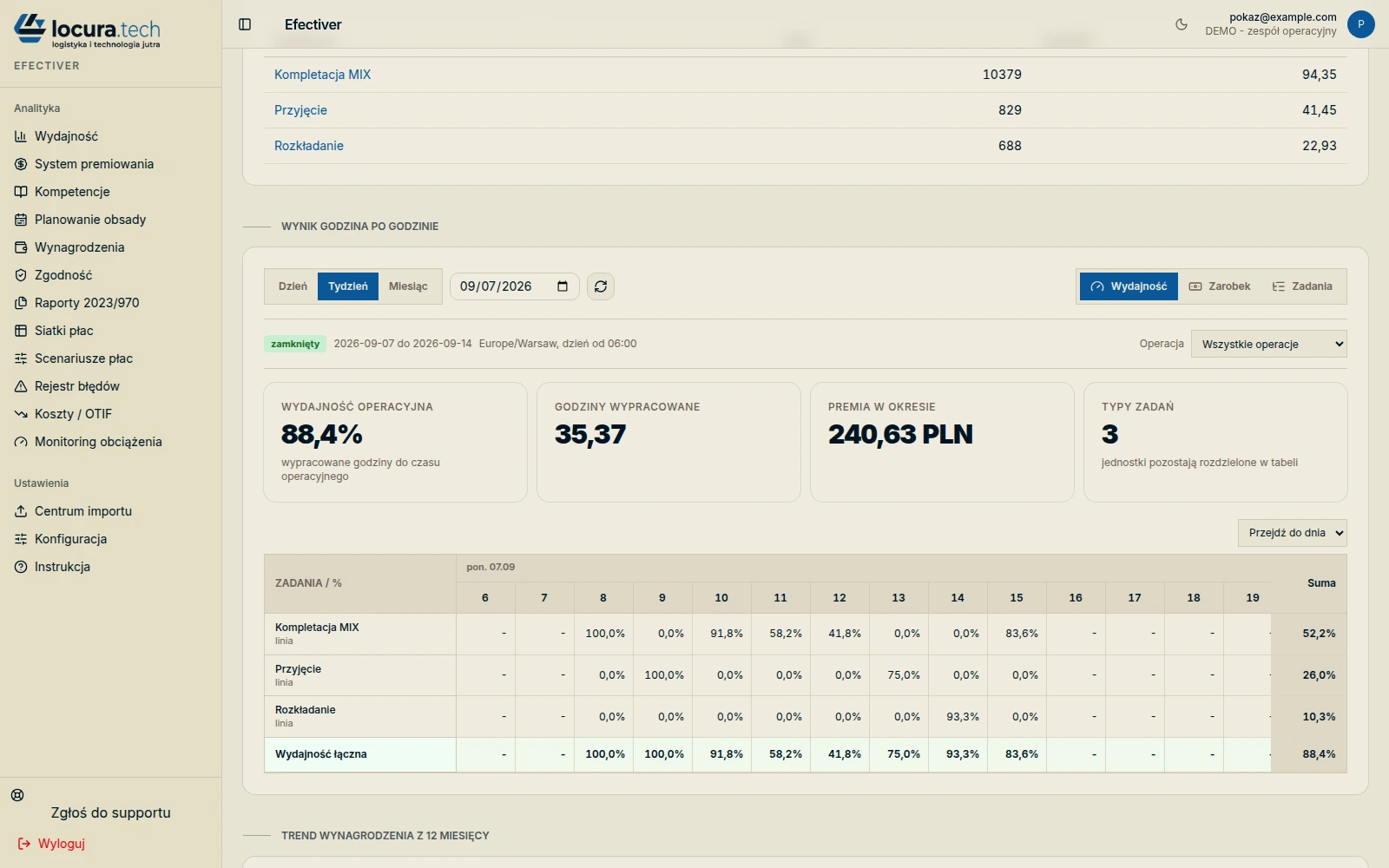Select the Dzień period tab
Image resolution: width=1389 pixels, height=868 pixels.
[x=293, y=286]
